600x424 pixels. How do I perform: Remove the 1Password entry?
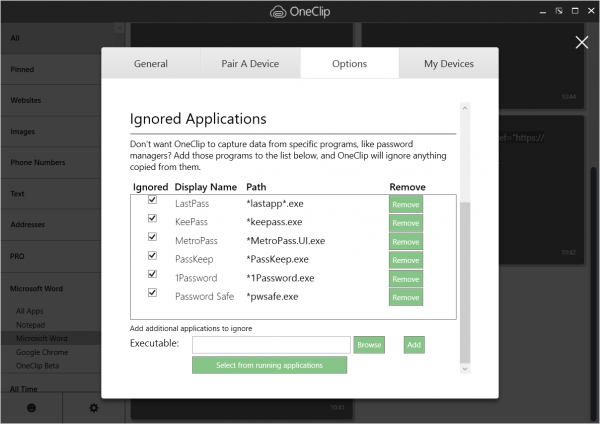click(x=406, y=279)
